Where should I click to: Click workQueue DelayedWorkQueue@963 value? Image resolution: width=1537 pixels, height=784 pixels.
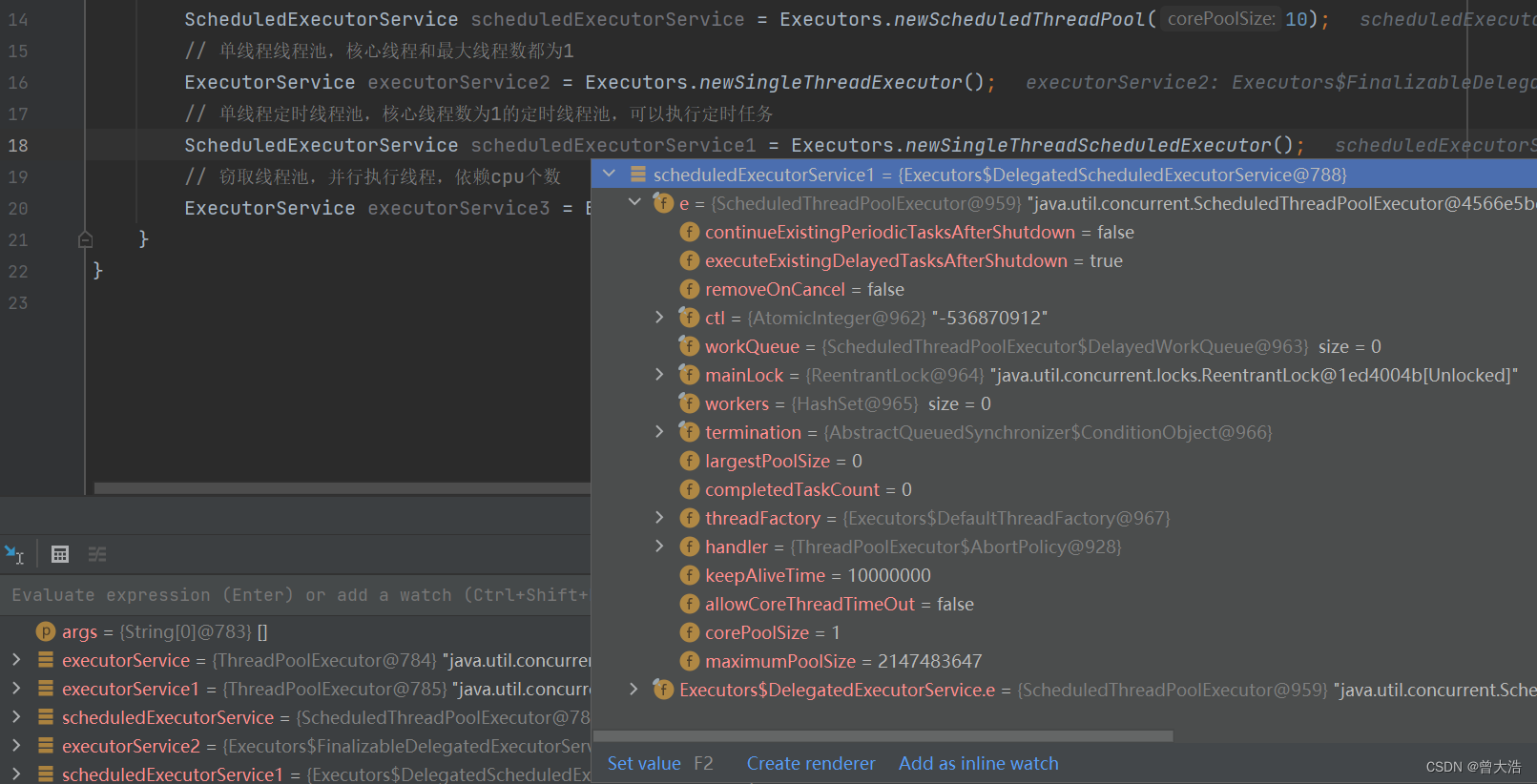coord(1066,346)
